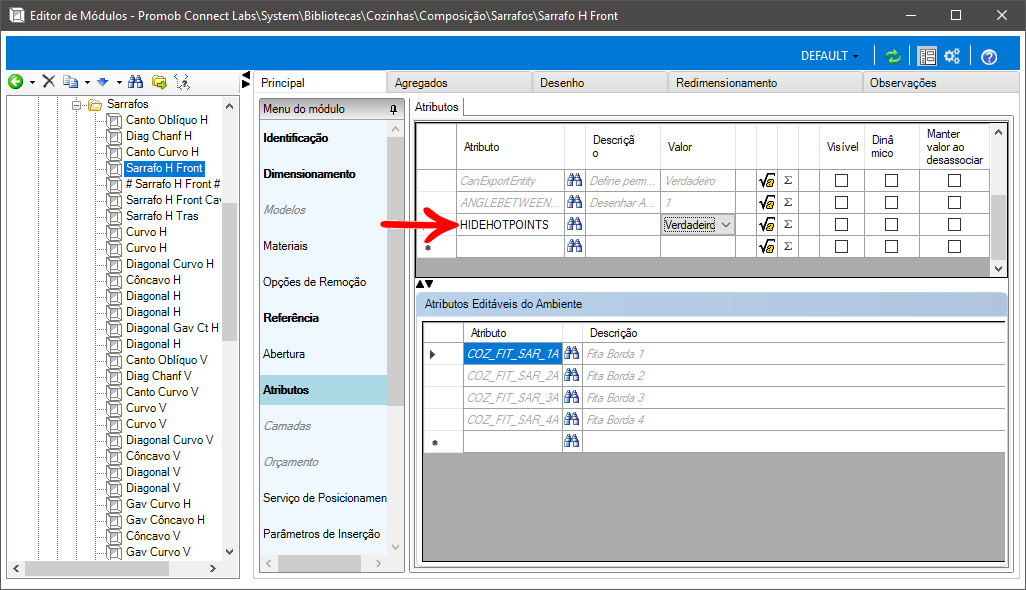Click the panel collapse arrows beside Principal
The image size is (1026, 590).
[x=246, y=80]
